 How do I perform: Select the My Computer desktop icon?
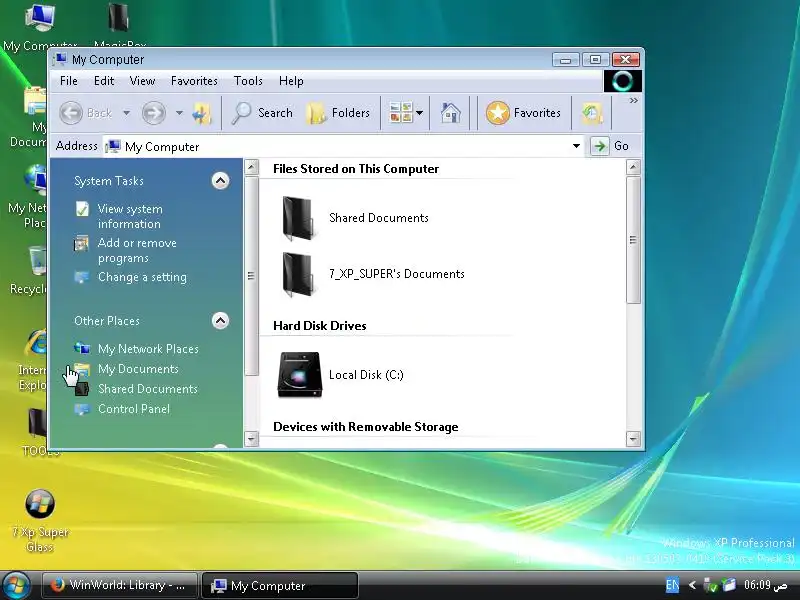pos(39,18)
